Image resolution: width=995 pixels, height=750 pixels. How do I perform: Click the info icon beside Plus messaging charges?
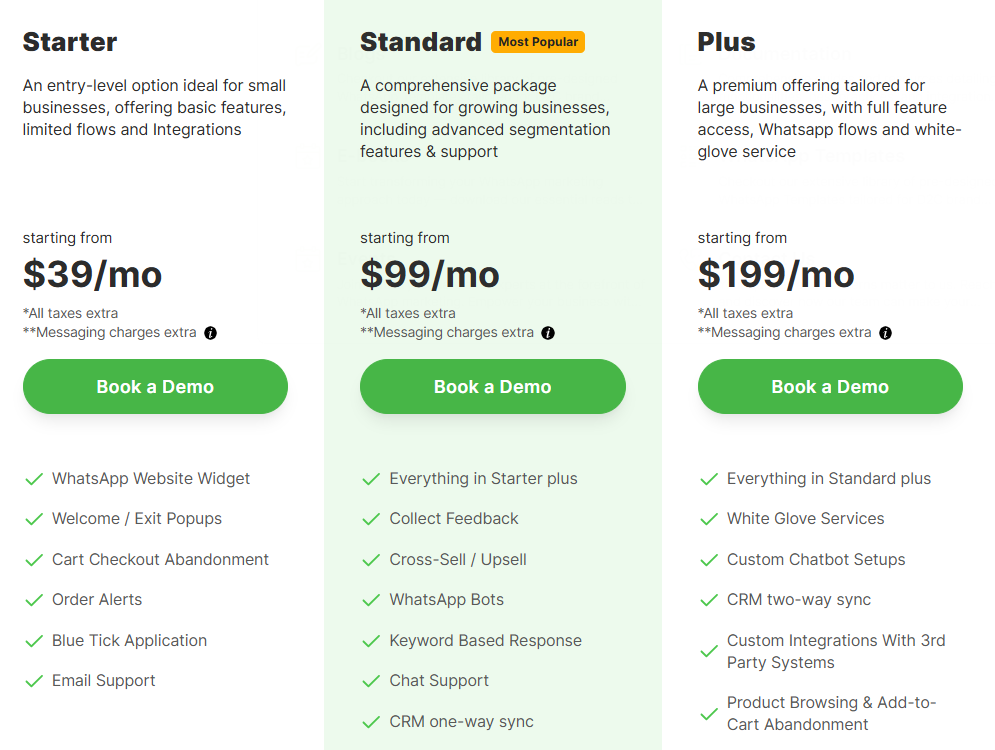(x=885, y=332)
